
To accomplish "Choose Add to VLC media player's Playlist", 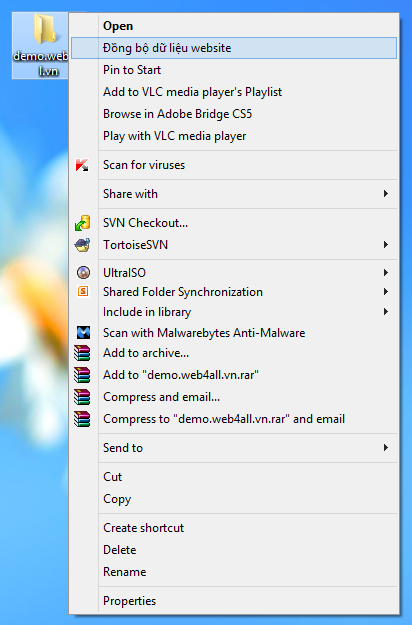I will coord(234,92).
